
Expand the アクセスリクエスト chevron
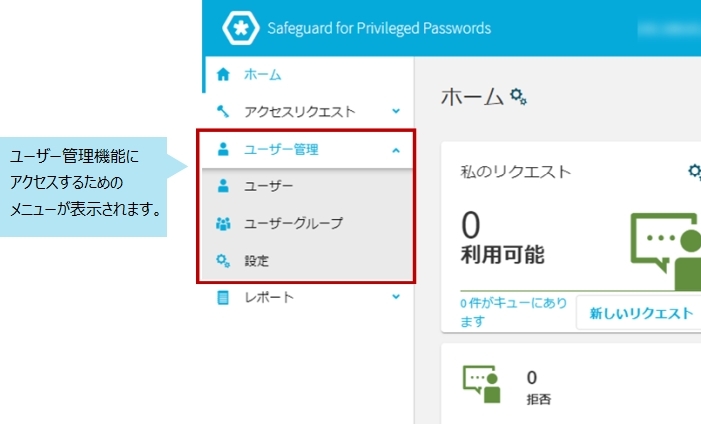pyautogui.click(x=396, y=111)
